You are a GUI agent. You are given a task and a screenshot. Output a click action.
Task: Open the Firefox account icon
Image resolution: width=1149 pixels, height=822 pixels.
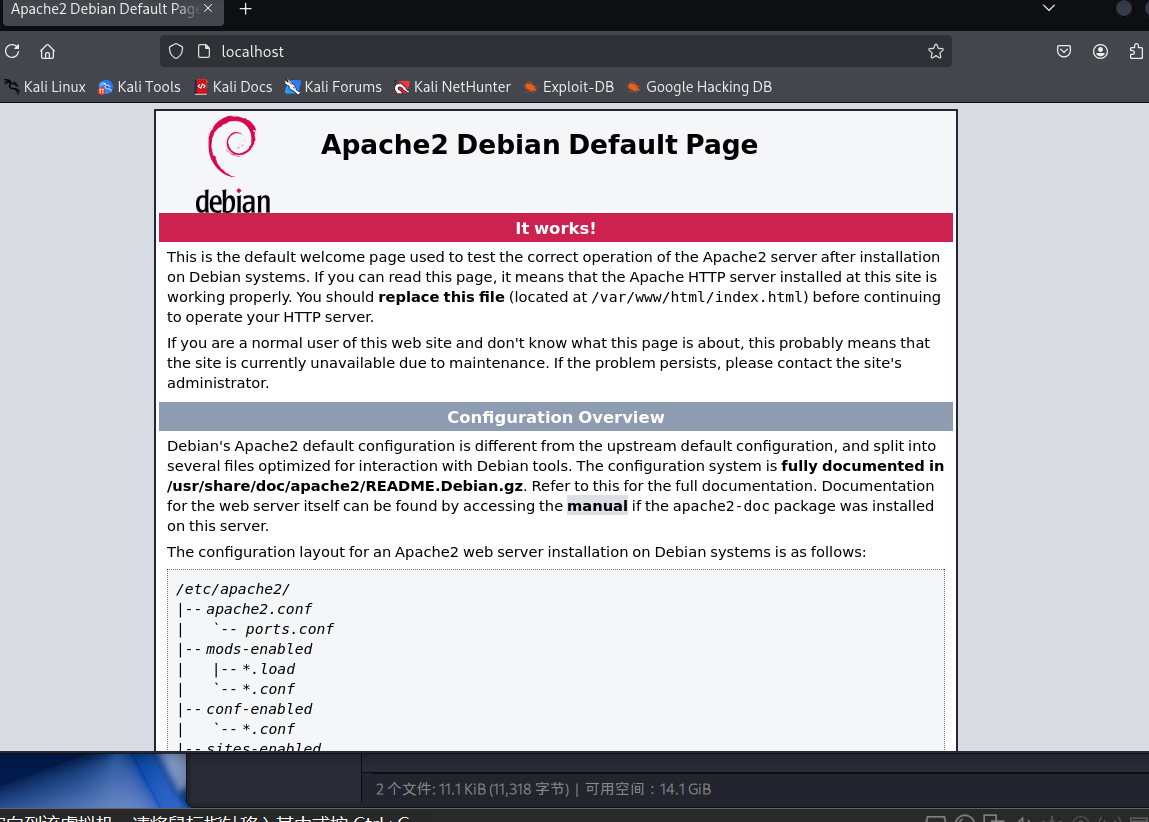click(x=1100, y=51)
